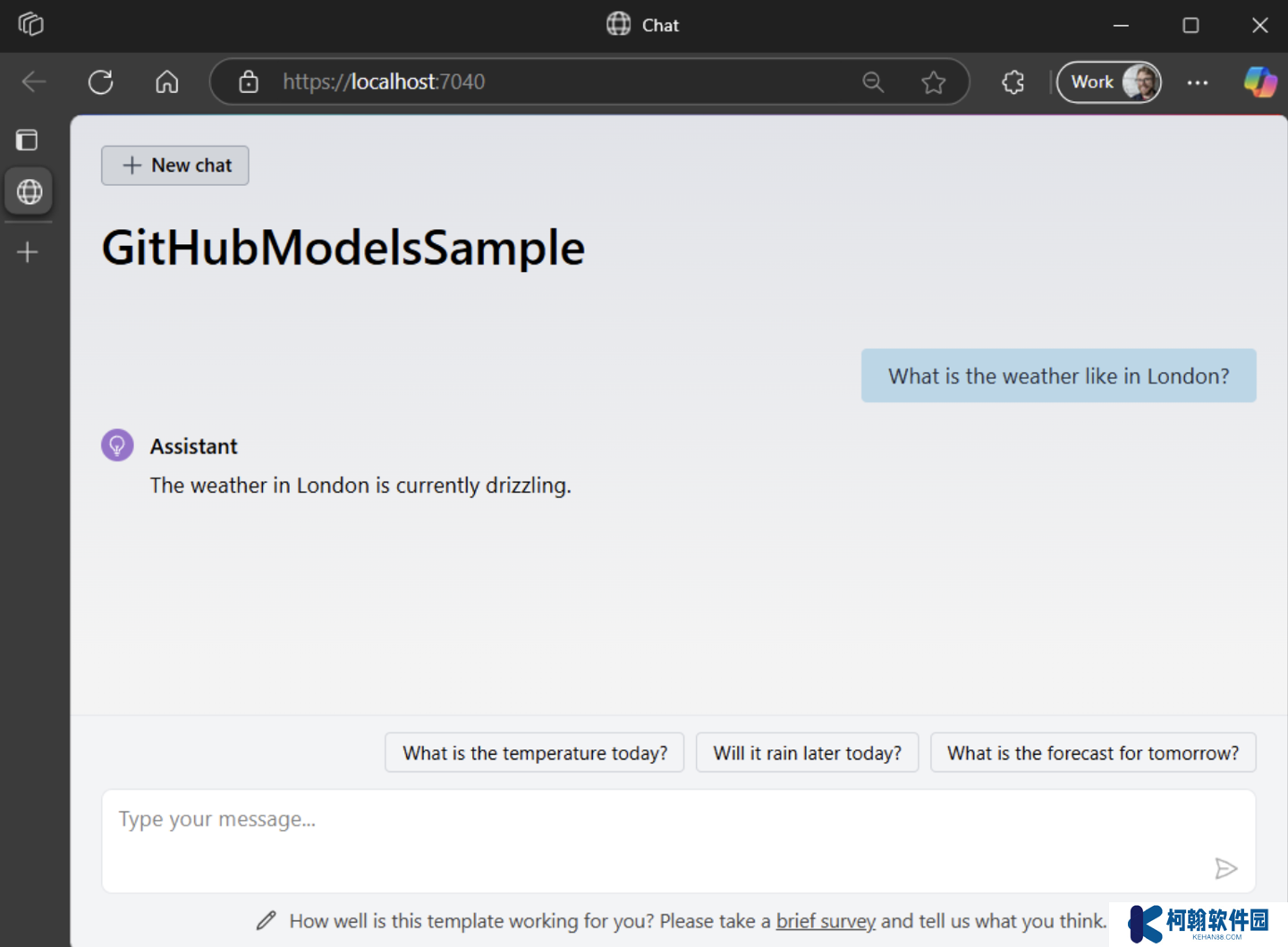The image size is (1288, 947).
Task: Click the pencil icon beside survey text
Action: (267, 920)
